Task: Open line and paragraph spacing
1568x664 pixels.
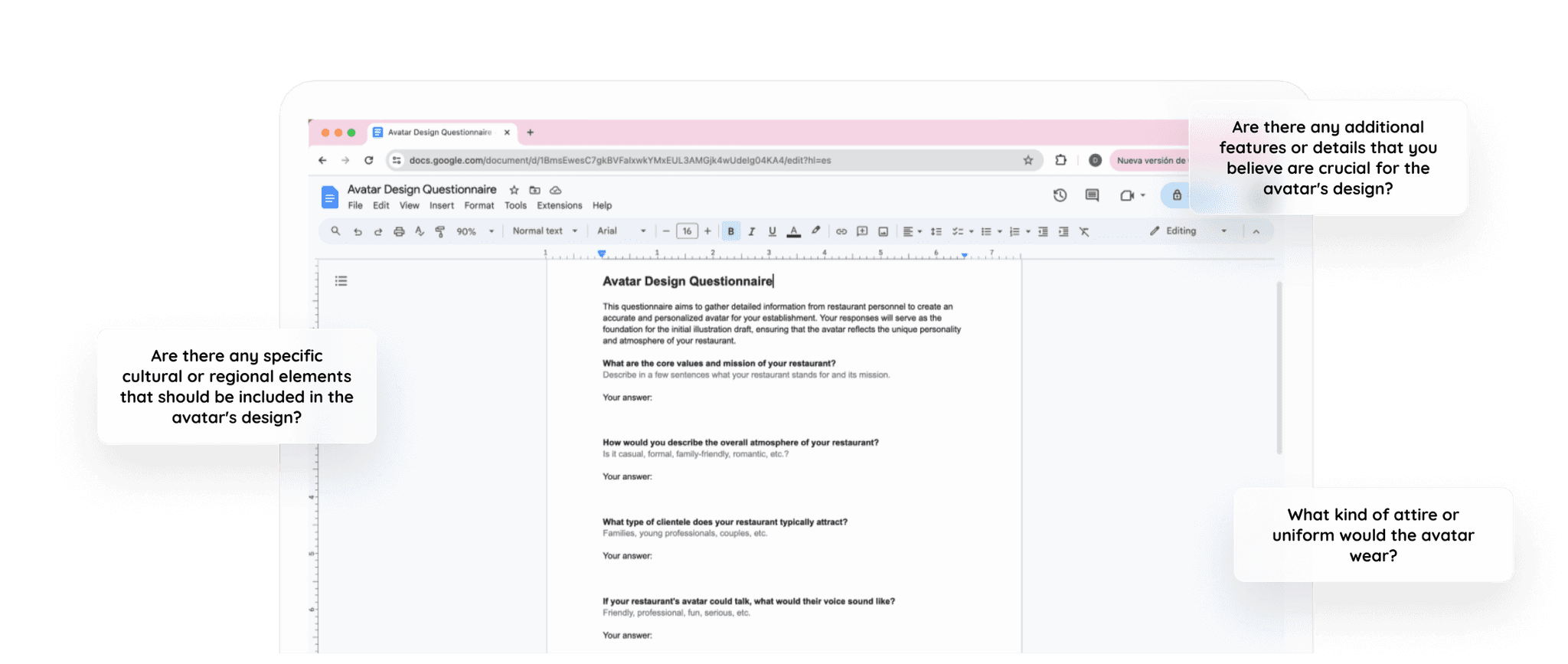Action: tap(936, 231)
